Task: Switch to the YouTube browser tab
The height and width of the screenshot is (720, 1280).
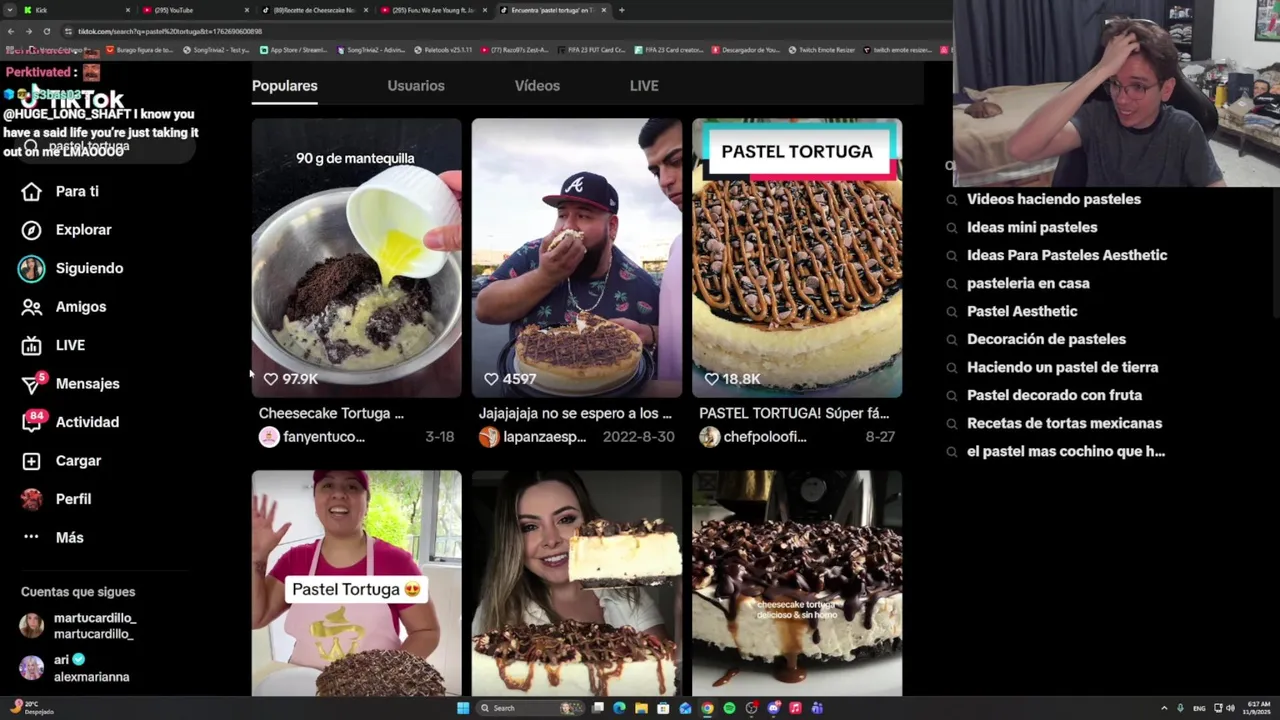Action: click(x=196, y=10)
